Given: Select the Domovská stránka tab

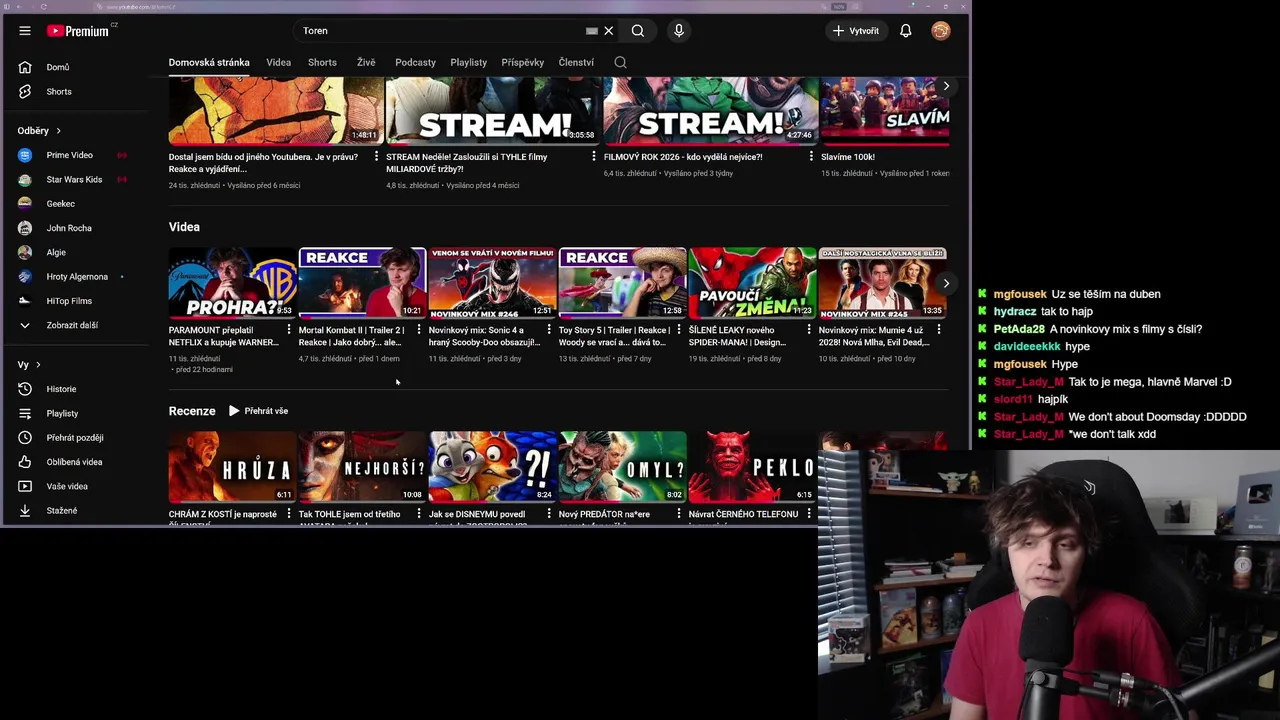Looking at the screenshot, I should click(x=209, y=62).
